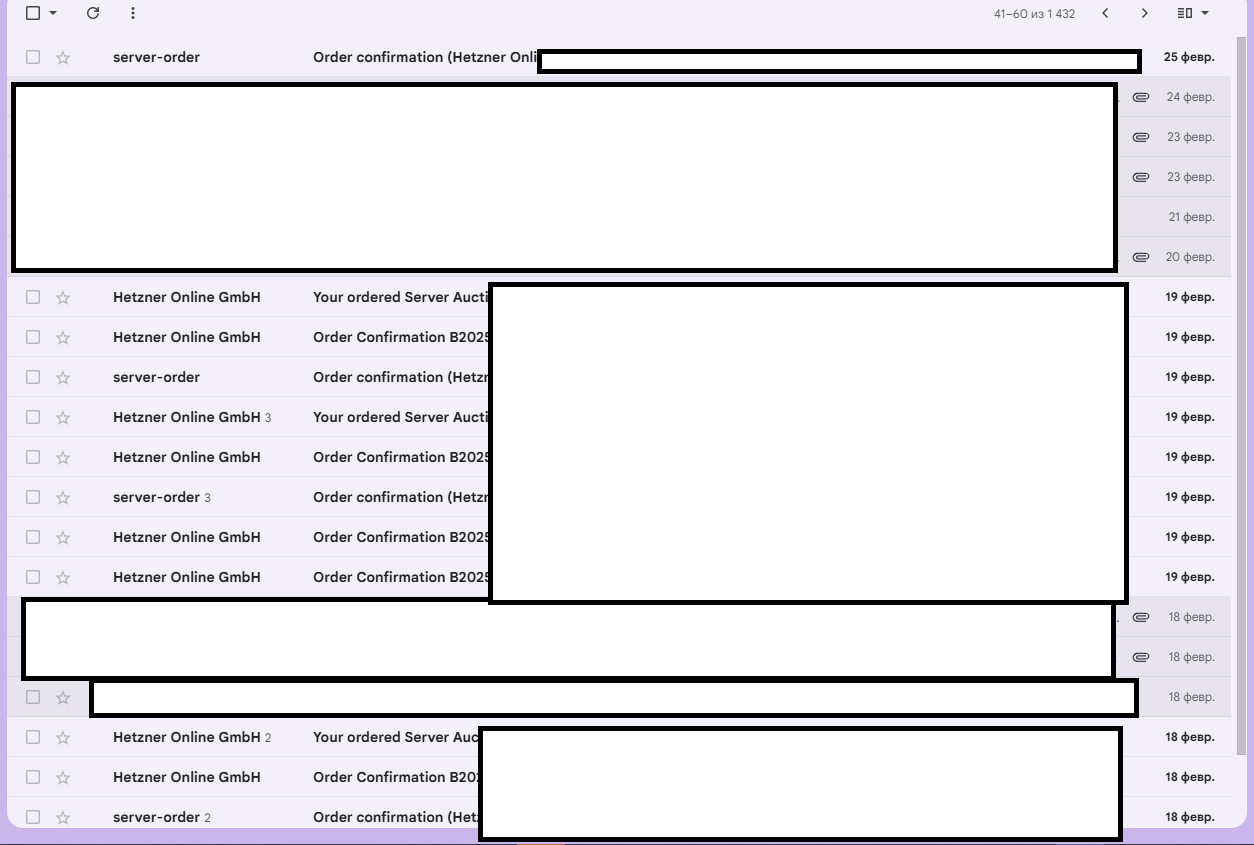This screenshot has height=845, width=1254.
Task: Open the three-dot more options menu
Action: coord(133,13)
